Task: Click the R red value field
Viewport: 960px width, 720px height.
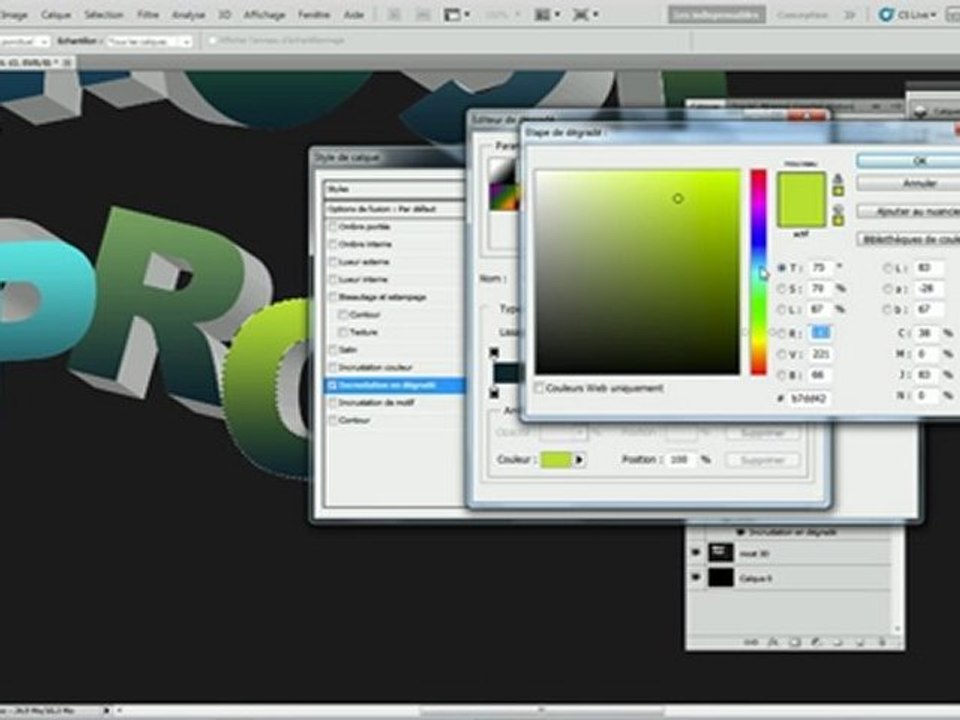Action: pos(820,332)
